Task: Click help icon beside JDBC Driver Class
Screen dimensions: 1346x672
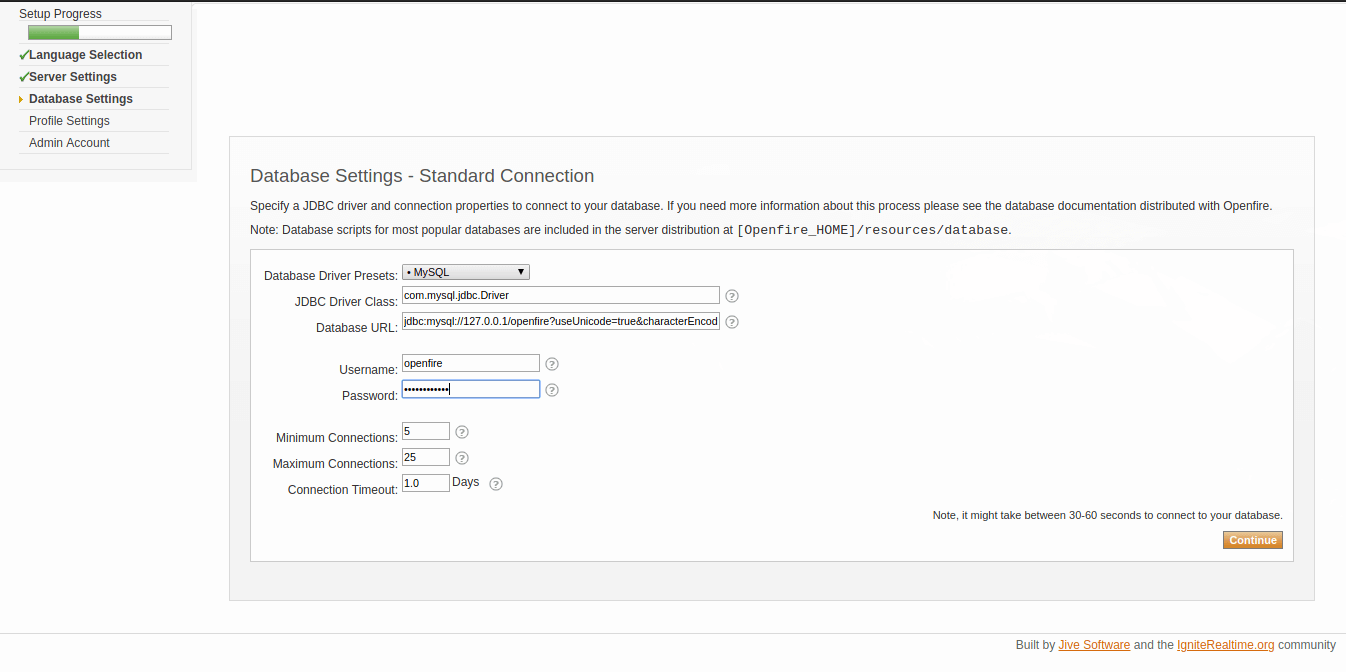Action: coord(732,296)
